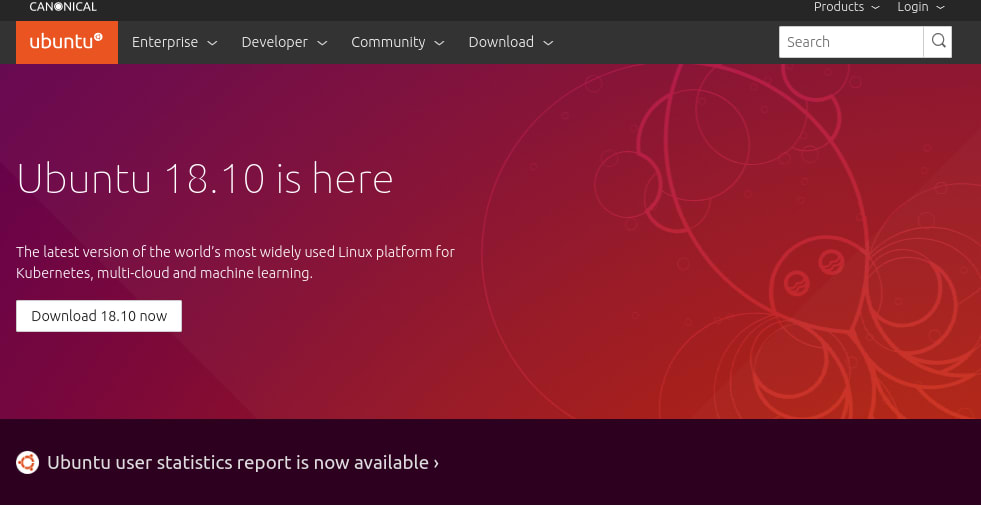Click the 'latest version' description paragraph
This screenshot has width=981, height=508.
(x=235, y=263)
